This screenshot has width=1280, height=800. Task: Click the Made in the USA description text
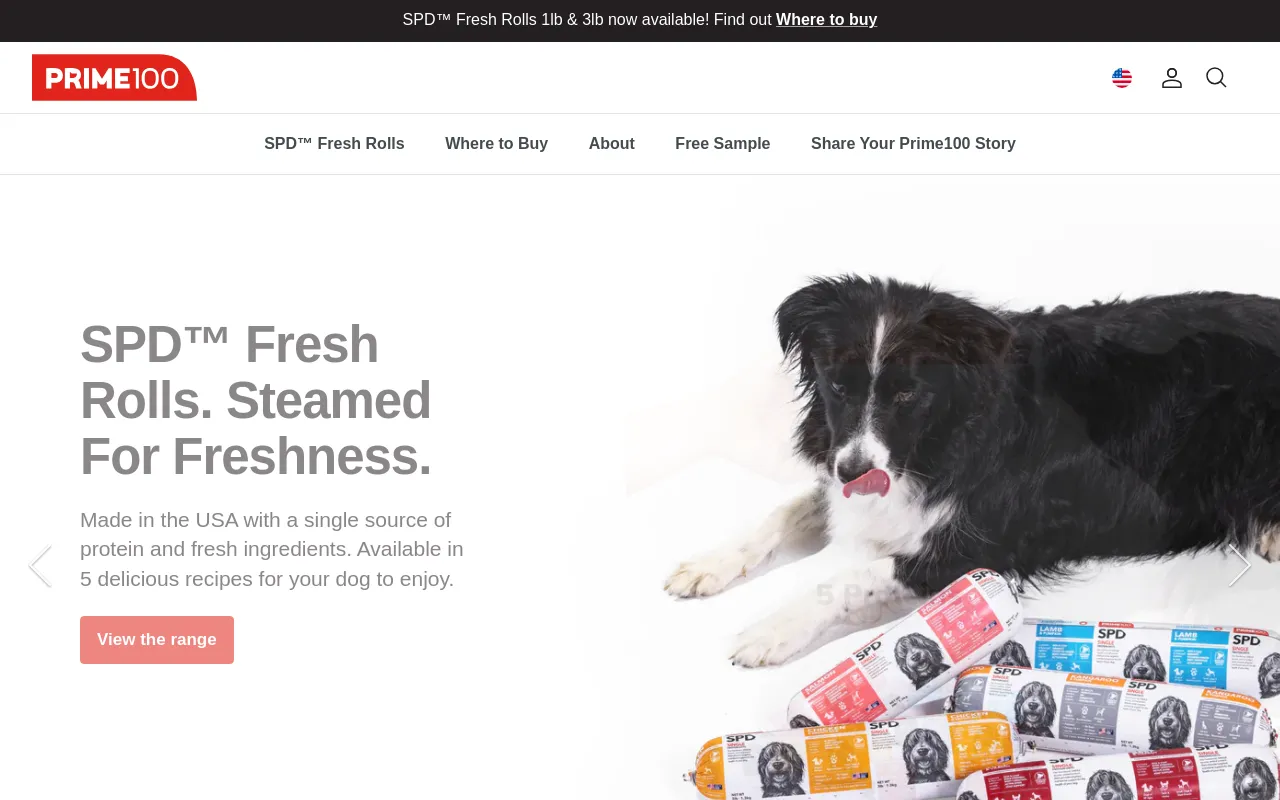pos(272,549)
